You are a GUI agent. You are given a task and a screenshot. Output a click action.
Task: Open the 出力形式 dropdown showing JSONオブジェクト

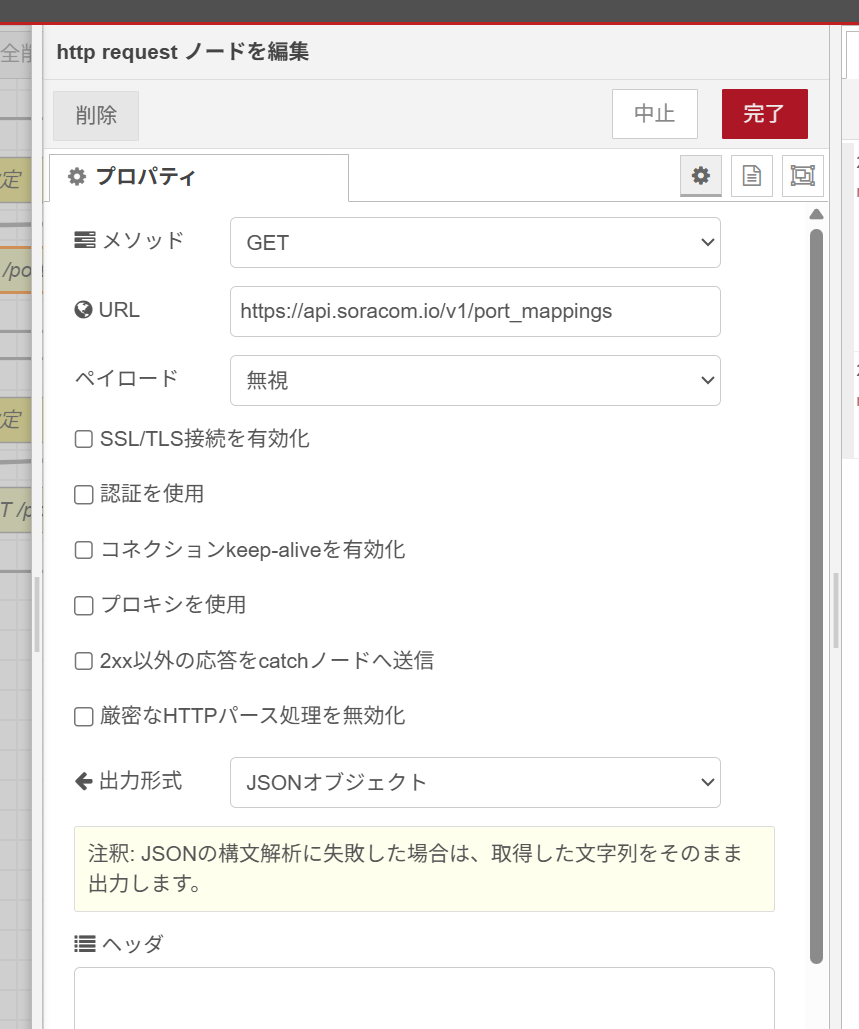pyautogui.click(x=475, y=782)
